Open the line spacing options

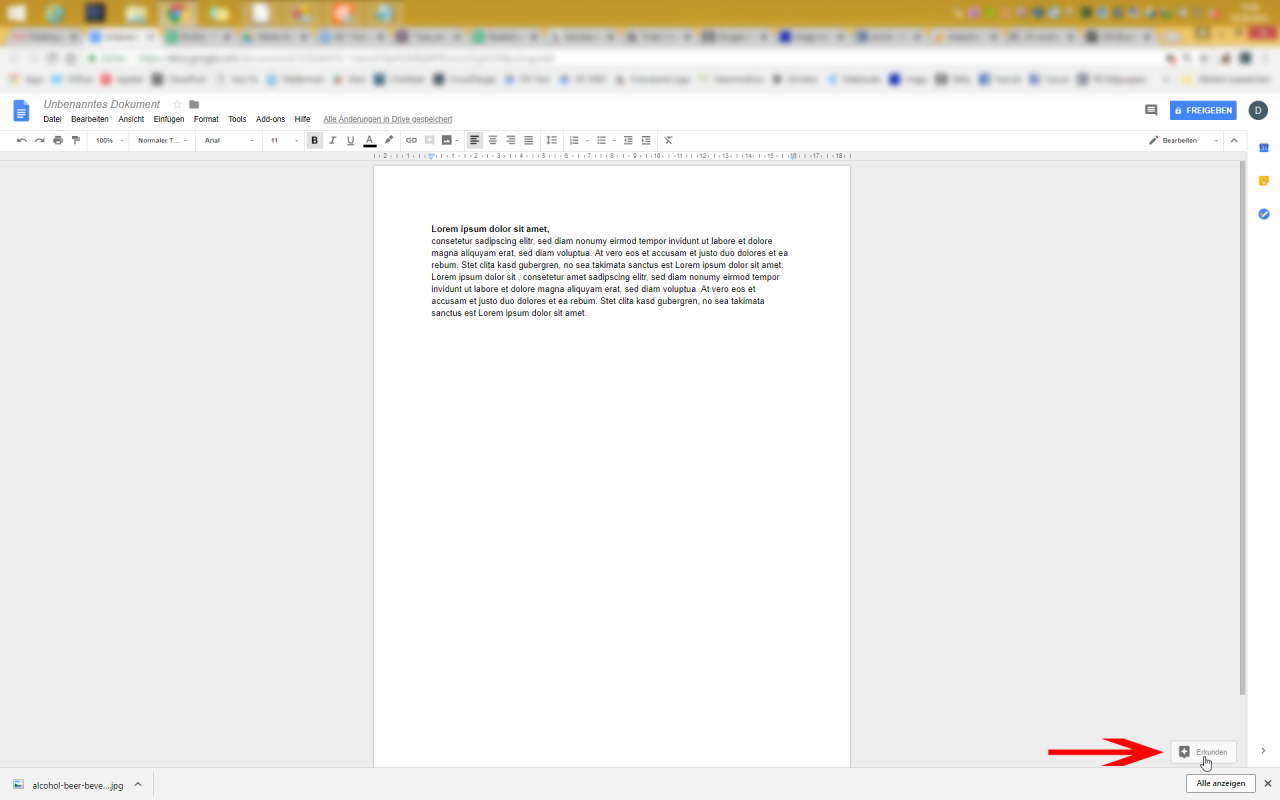click(551, 140)
